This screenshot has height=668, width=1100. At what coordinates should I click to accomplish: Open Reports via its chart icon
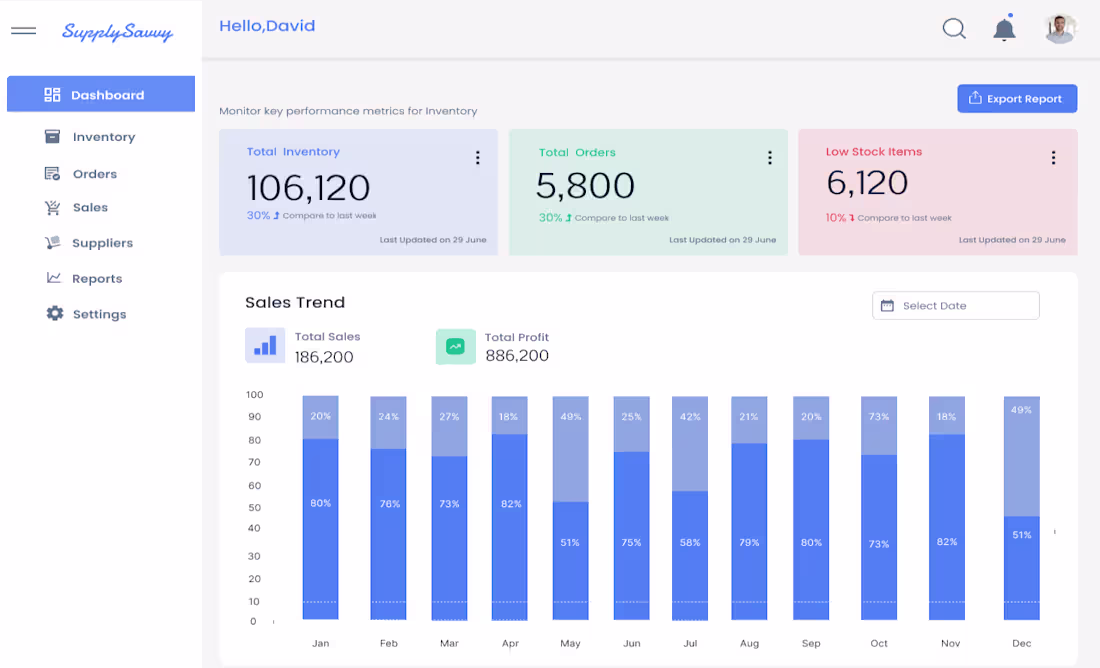click(x=52, y=278)
